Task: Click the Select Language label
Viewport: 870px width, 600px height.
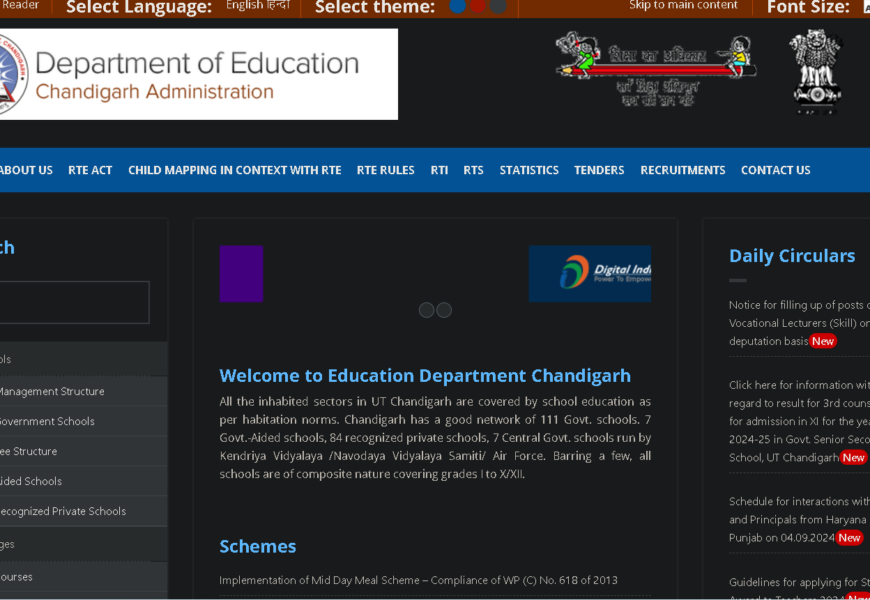Action: pos(139,7)
